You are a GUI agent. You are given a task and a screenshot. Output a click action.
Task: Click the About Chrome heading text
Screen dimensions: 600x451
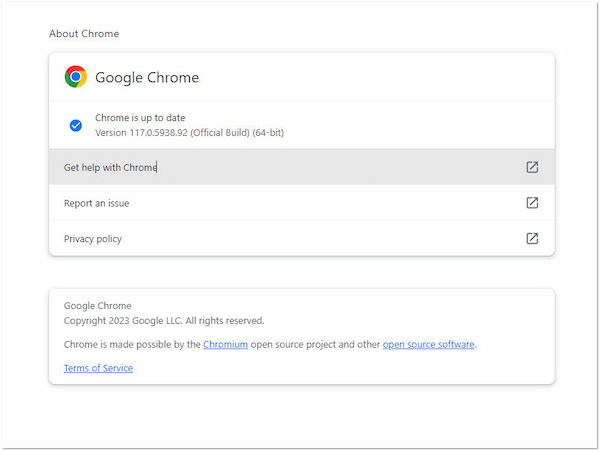(x=84, y=34)
